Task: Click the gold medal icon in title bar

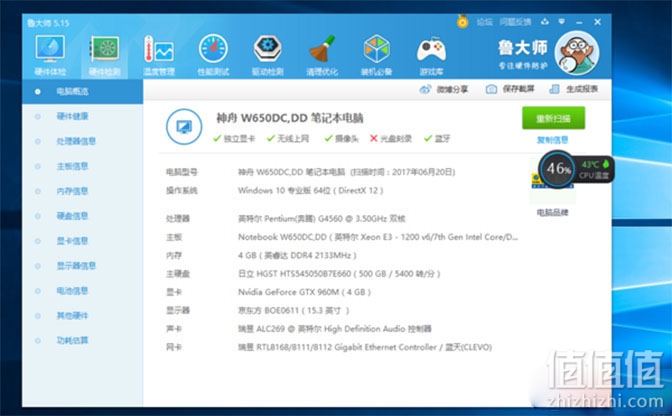Action: [462, 21]
